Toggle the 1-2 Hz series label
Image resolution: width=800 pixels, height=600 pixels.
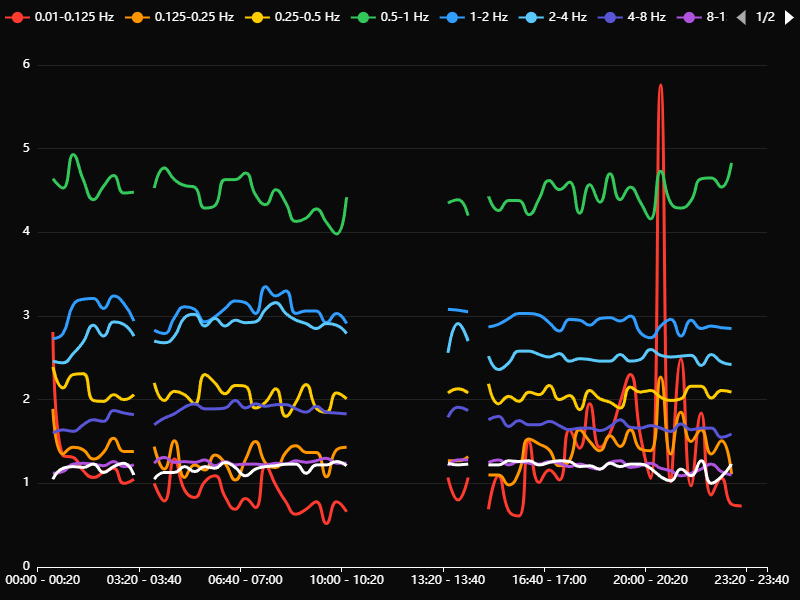(488, 18)
